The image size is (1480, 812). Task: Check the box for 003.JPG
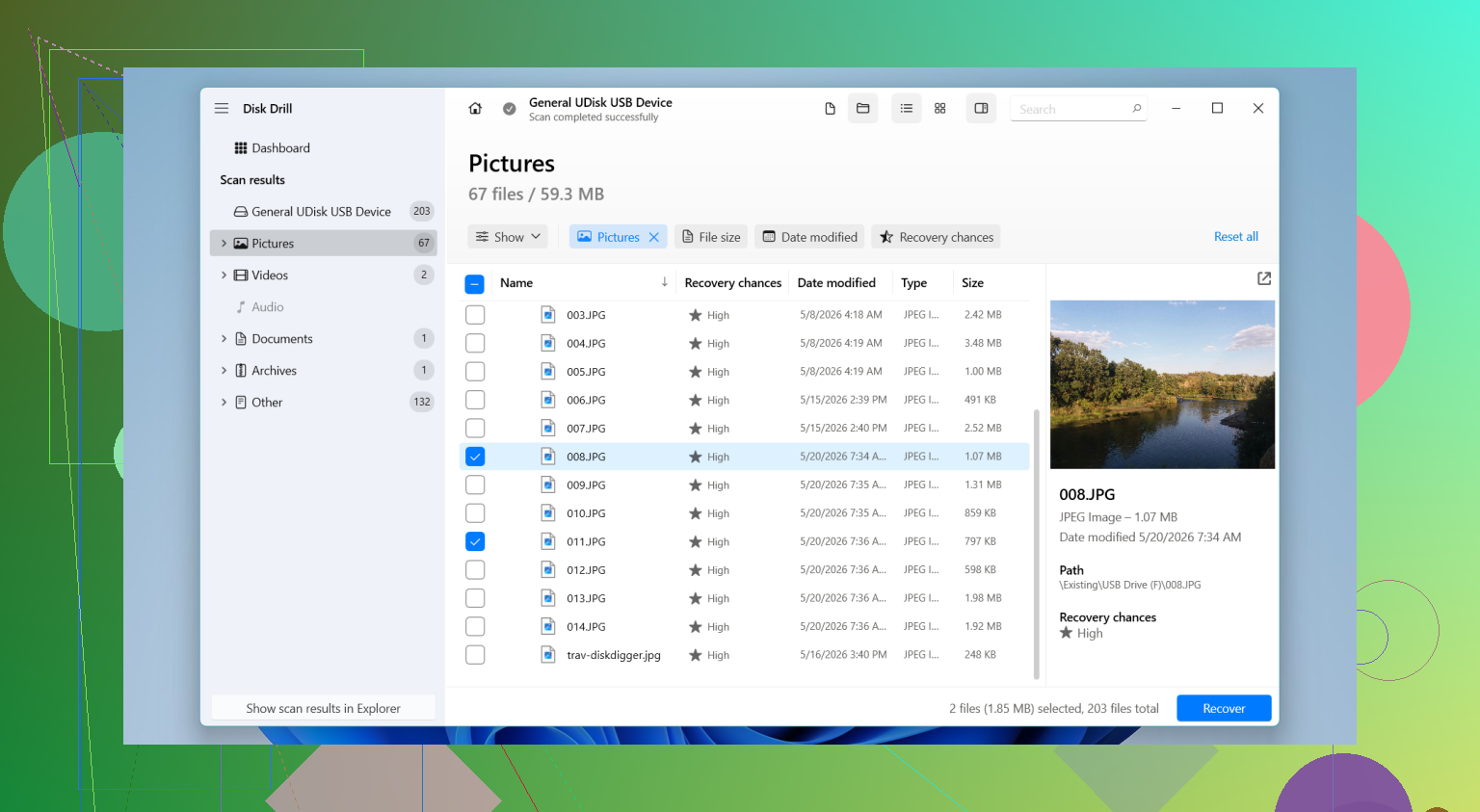[475, 315]
